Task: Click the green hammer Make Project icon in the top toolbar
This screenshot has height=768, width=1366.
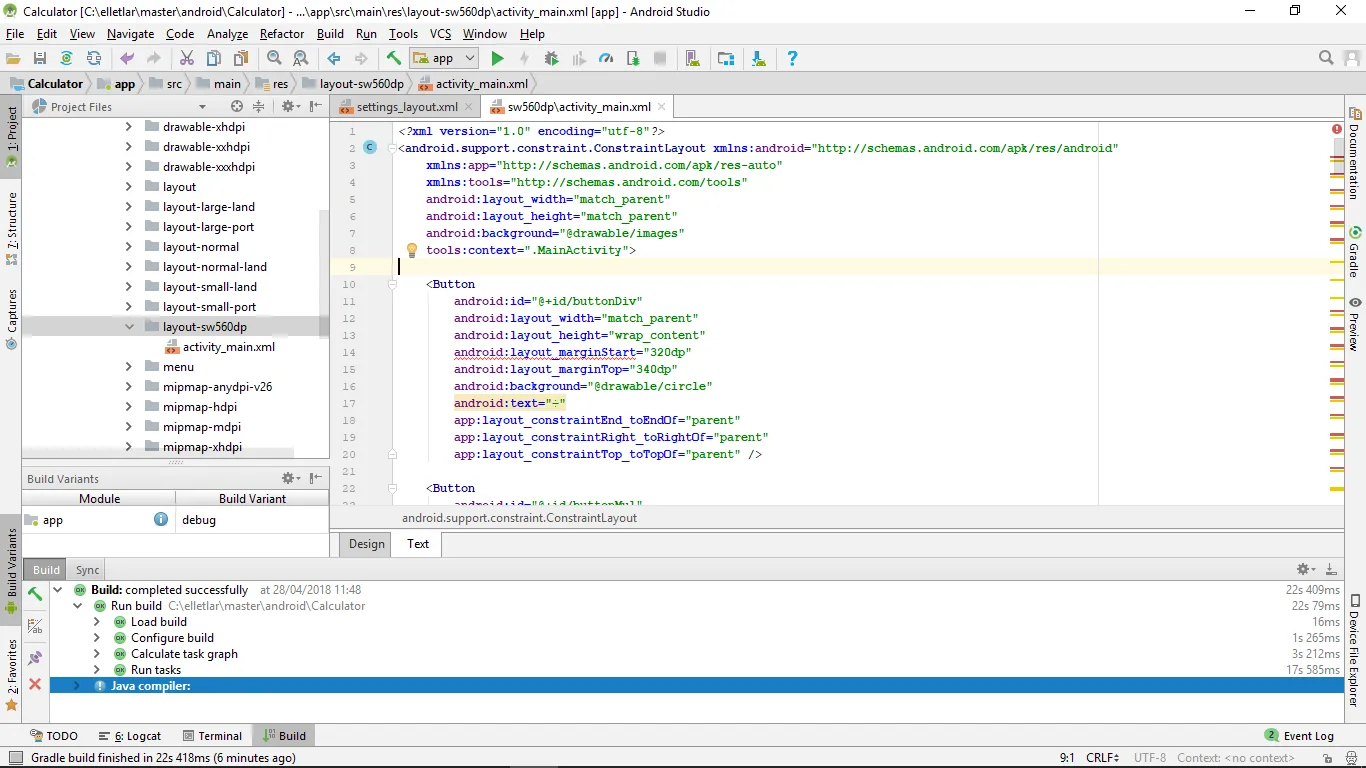Action: point(394,59)
